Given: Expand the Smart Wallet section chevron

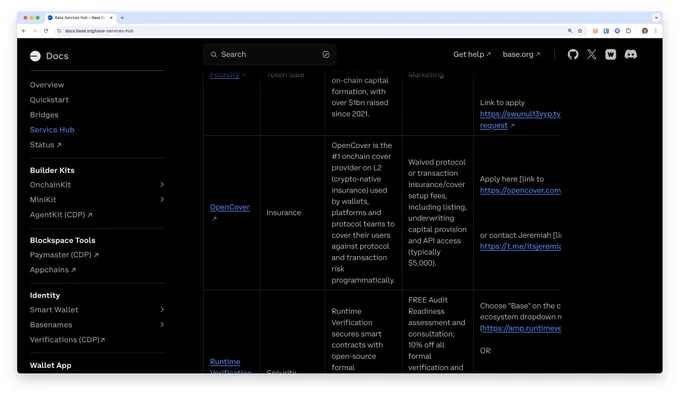Looking at the screenshot, I should click(x=162, y=310).
